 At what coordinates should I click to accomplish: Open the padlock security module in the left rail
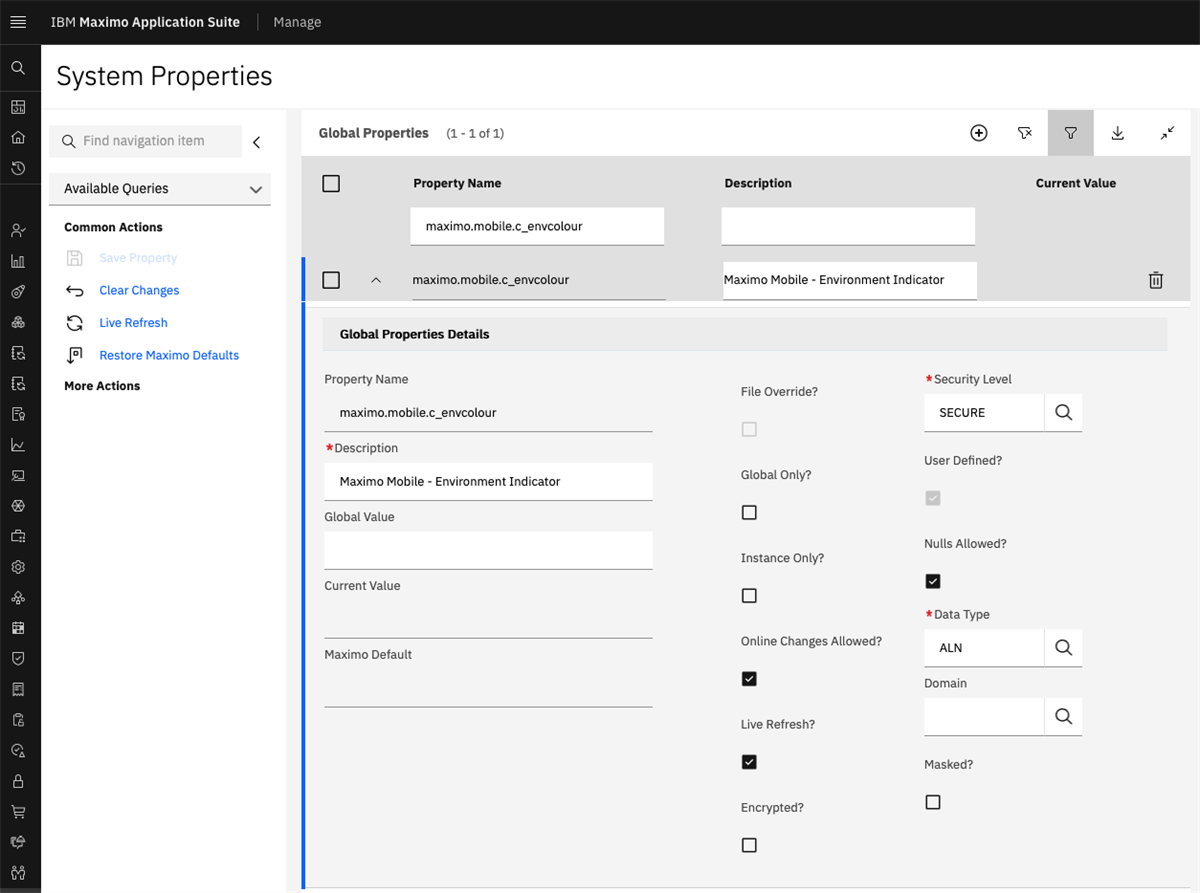coord(18,781)
